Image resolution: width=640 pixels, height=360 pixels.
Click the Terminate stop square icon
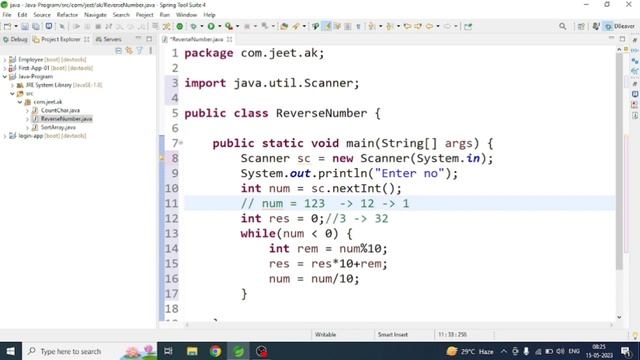(98, 27)
